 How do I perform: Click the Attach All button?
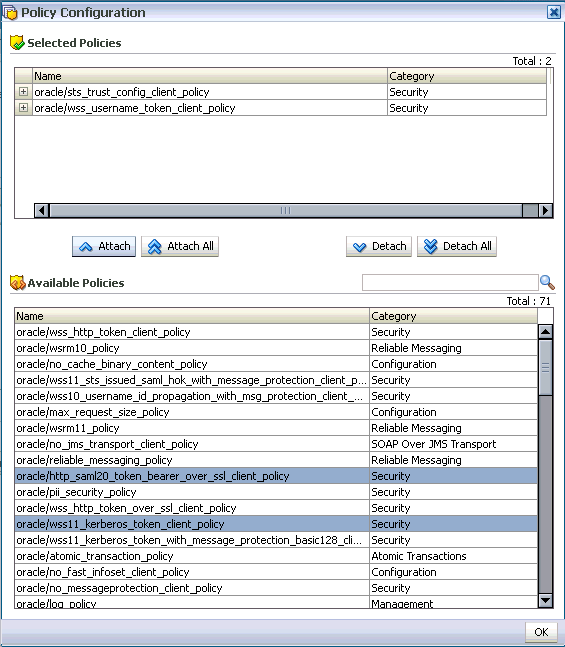tap(180, 246)
